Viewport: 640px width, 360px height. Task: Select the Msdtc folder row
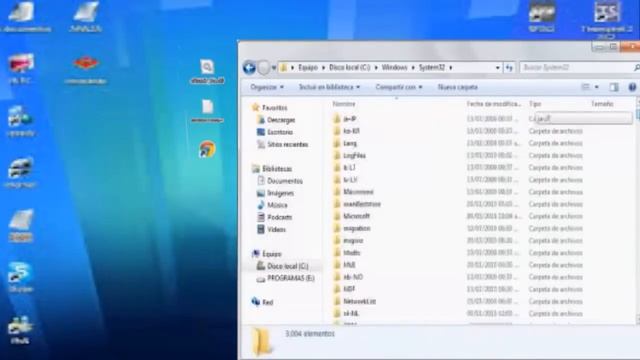pyautogui.click(x=457, y=253)
